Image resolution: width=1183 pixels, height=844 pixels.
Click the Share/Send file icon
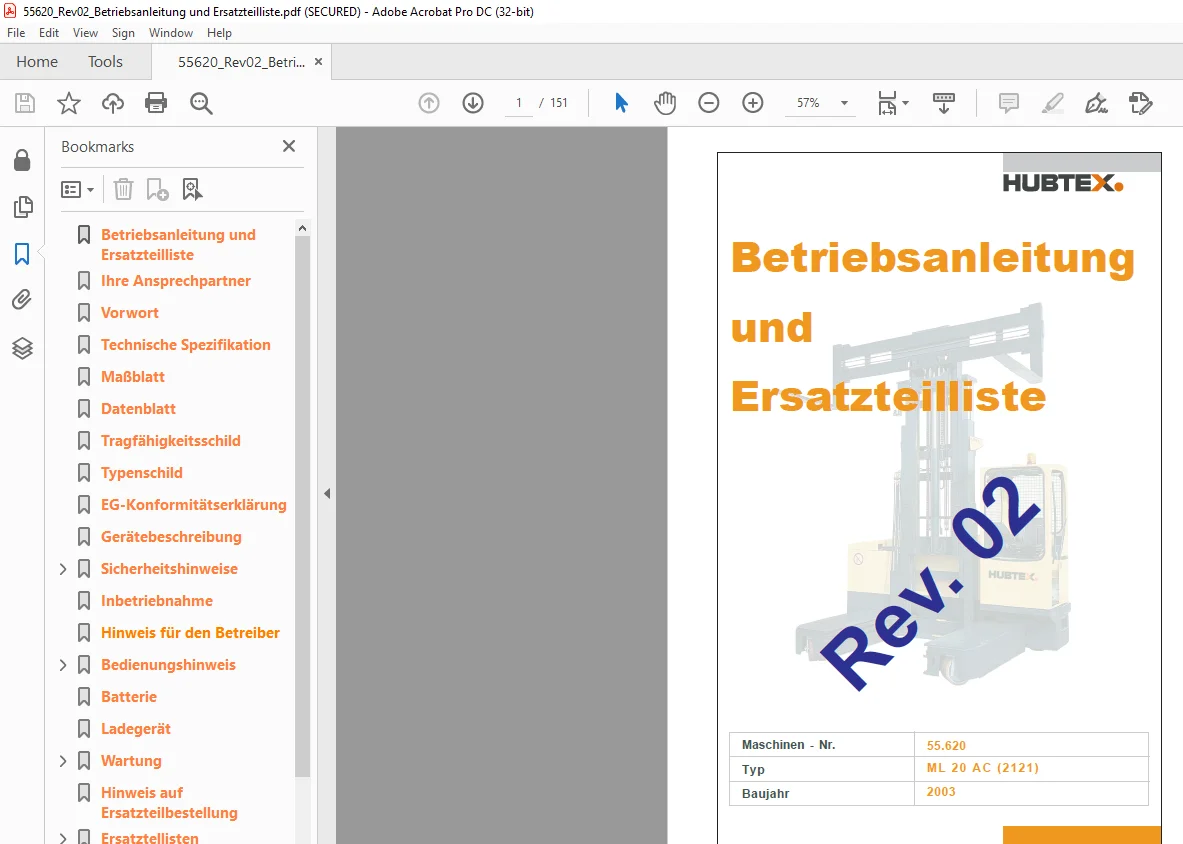(1141, 103)
